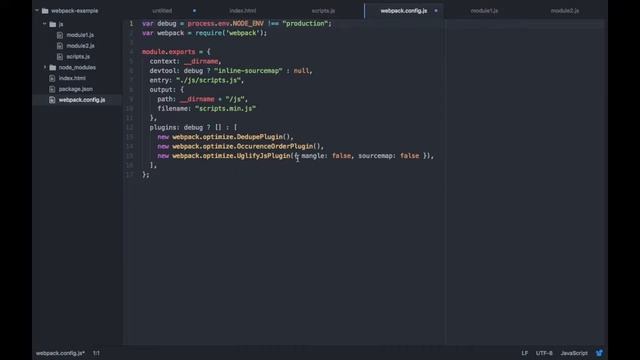Click the "scripts.min.js" filename string
The image size is (640, 360).
pyautogui.click(x=225, y=109)
